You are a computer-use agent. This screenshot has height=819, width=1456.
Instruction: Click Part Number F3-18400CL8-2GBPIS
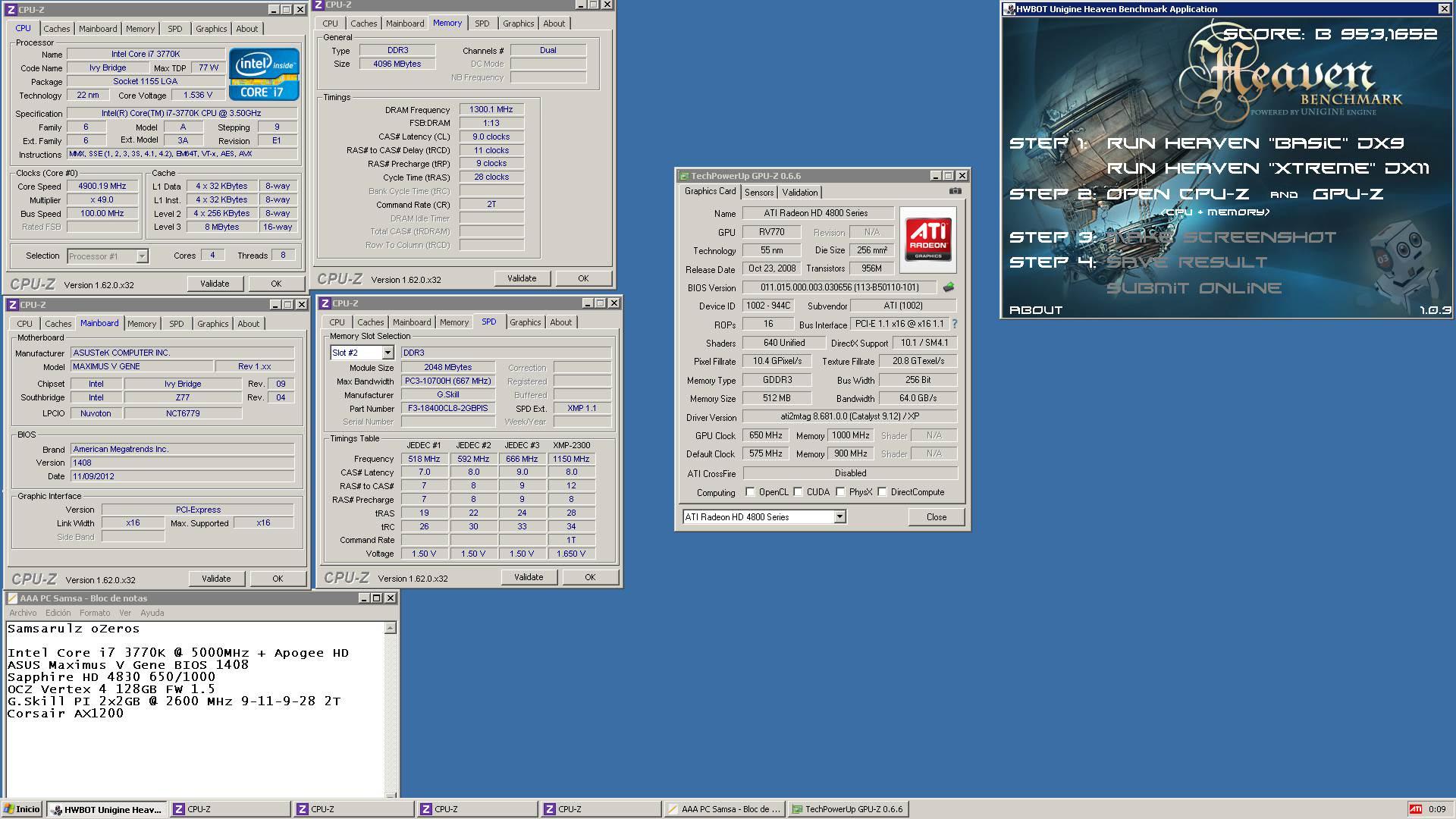tap(448, 408)
